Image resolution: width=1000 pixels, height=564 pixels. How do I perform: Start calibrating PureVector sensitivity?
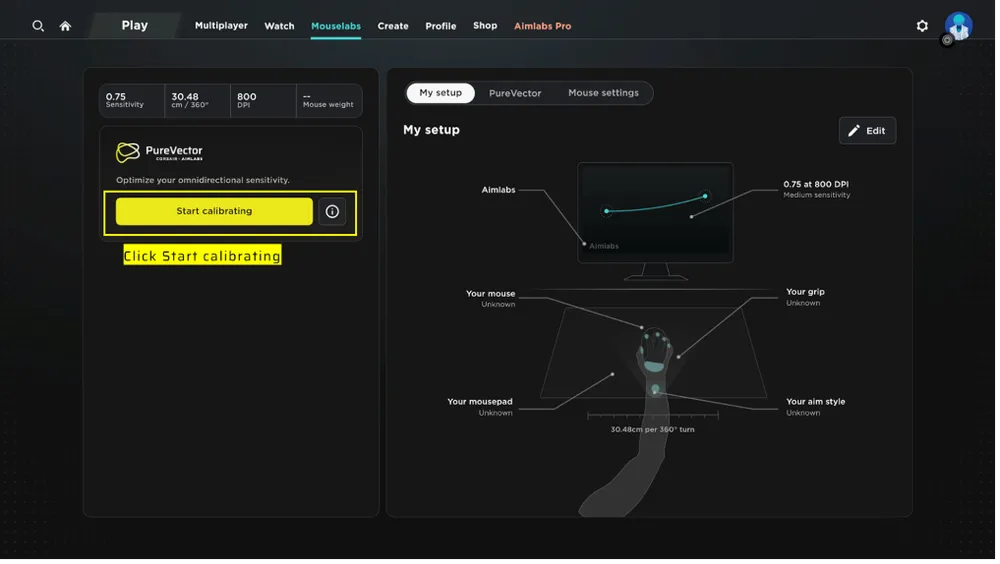point(214,212)
